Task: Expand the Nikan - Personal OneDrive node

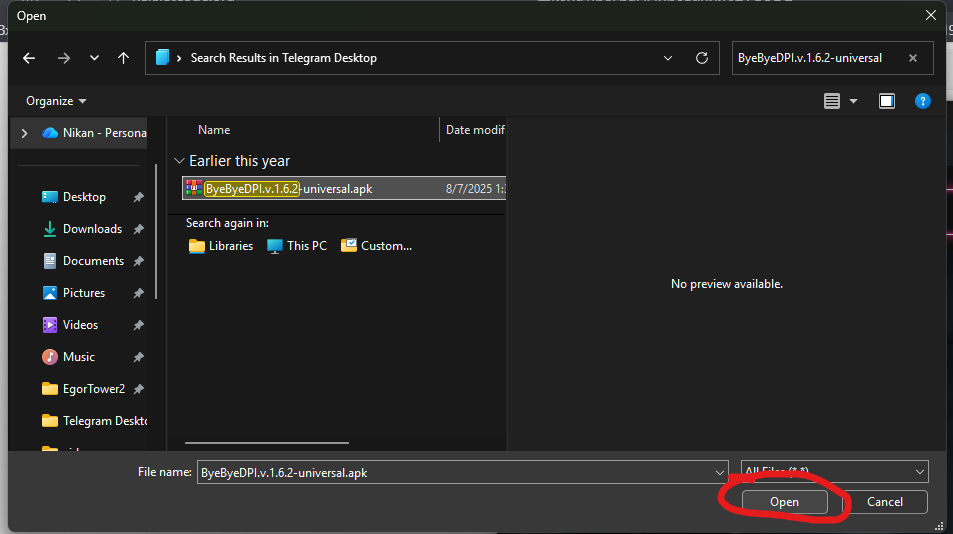Action: [x=24, y=133]
